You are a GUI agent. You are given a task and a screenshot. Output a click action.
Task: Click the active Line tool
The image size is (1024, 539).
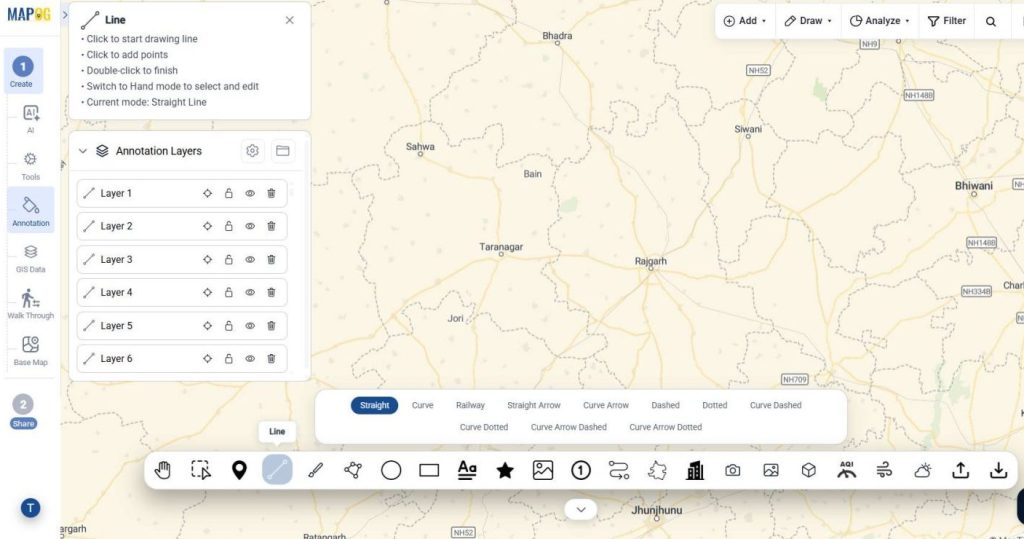tap(277, 469)
